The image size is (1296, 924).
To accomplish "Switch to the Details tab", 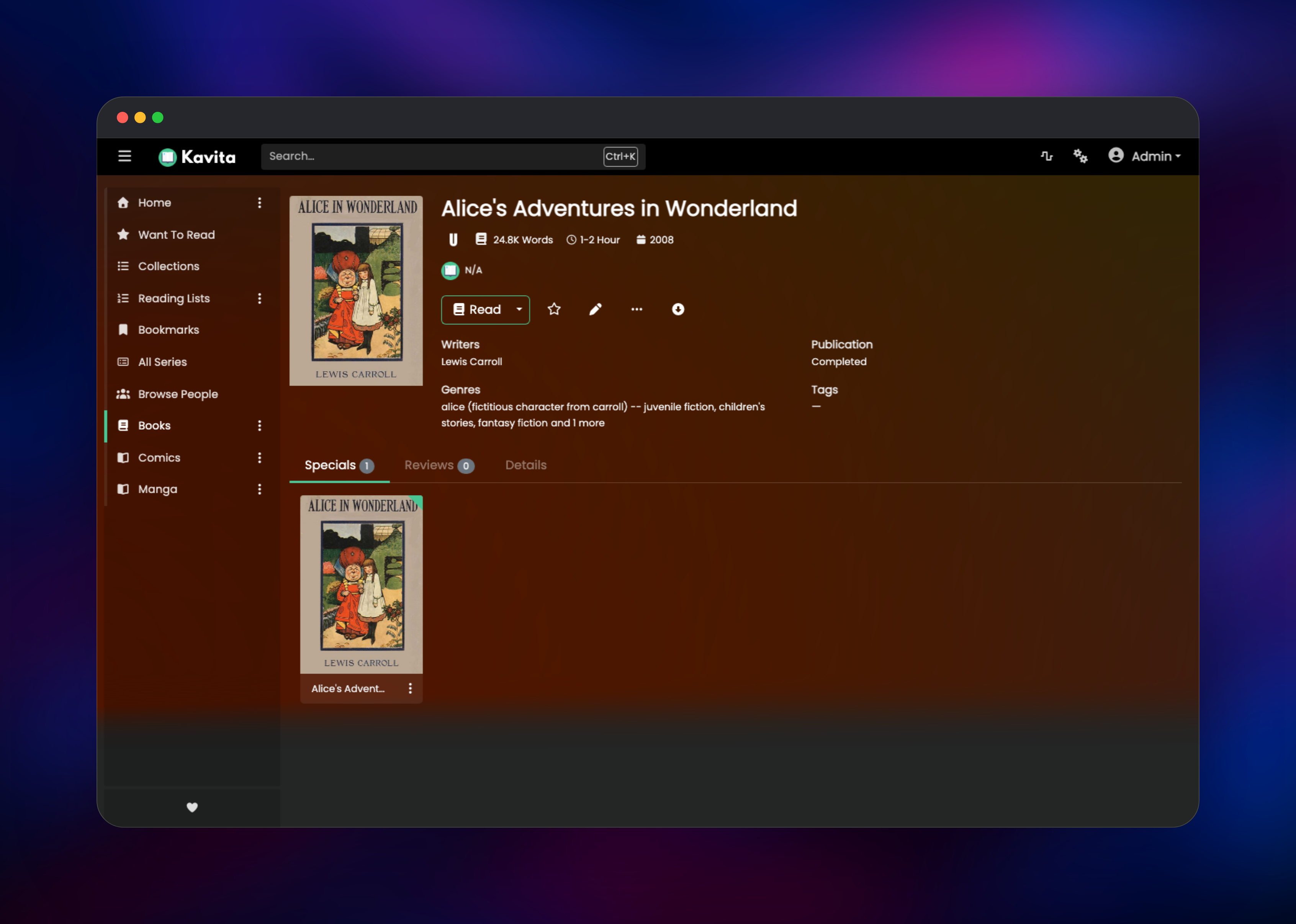I will pyautogui.click(x=526, y=465).
